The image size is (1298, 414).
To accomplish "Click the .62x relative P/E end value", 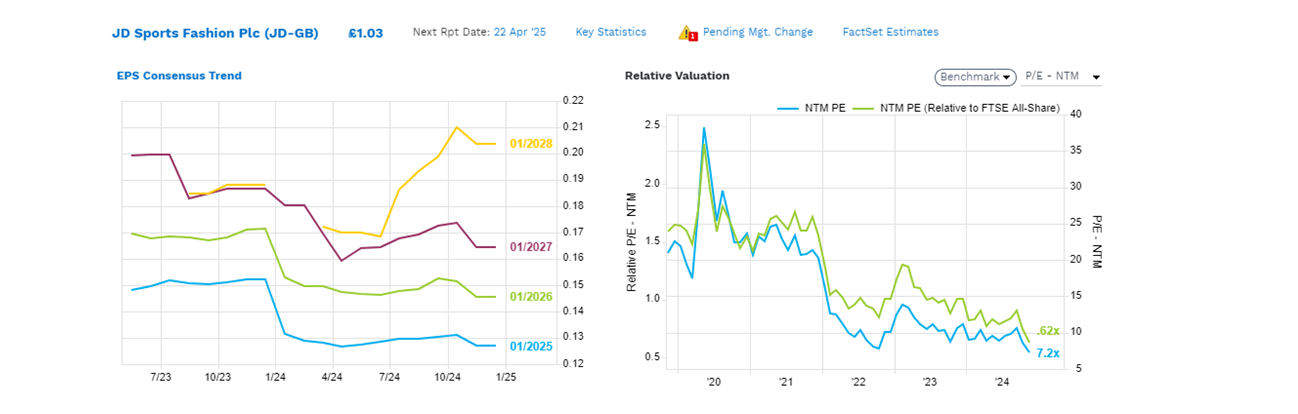I will pos(1048,331).
